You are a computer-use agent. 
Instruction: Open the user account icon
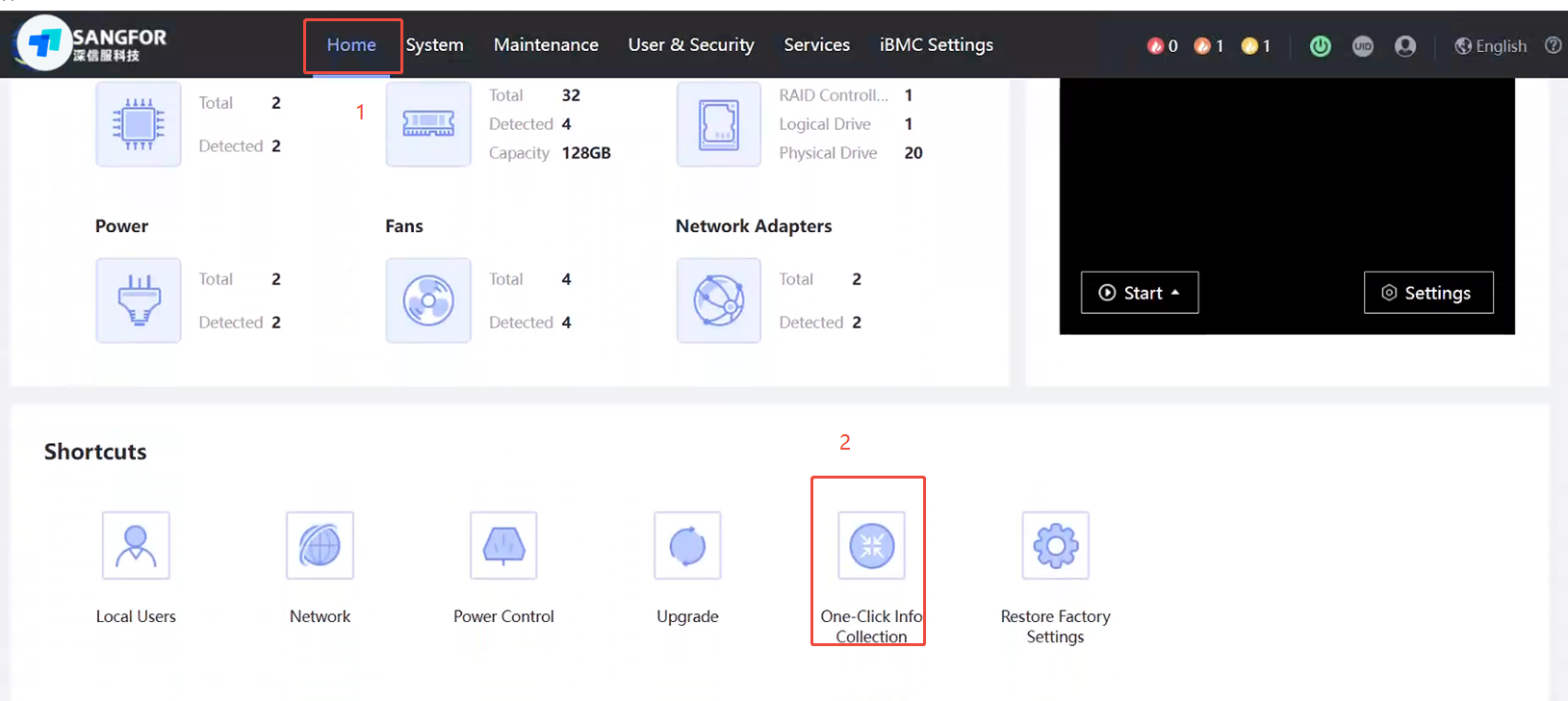[x=1404, y=46]
